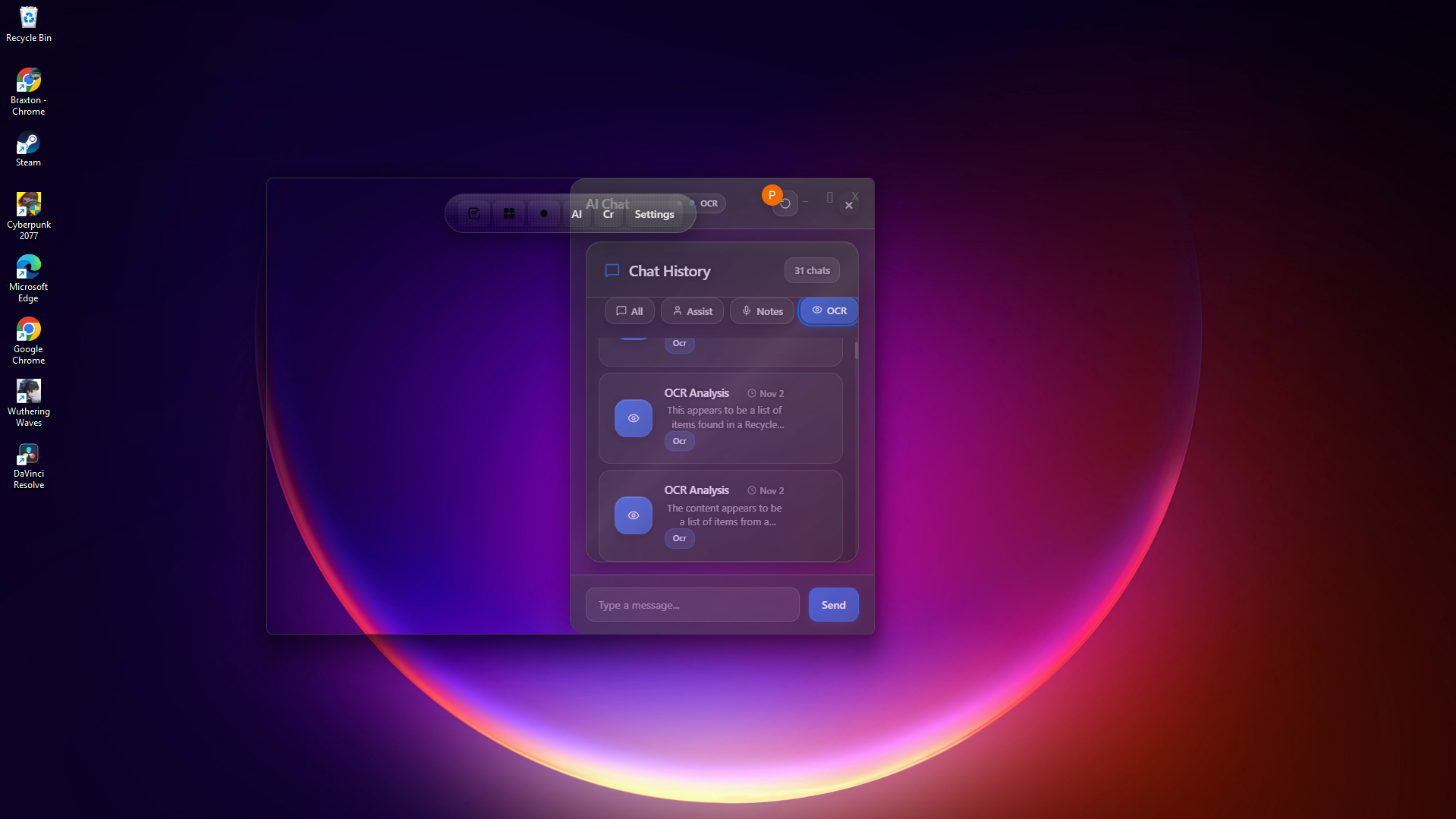Click the 31 chats badge
This screenshot has height=819, width=1456.
click(x=812, y=270)
